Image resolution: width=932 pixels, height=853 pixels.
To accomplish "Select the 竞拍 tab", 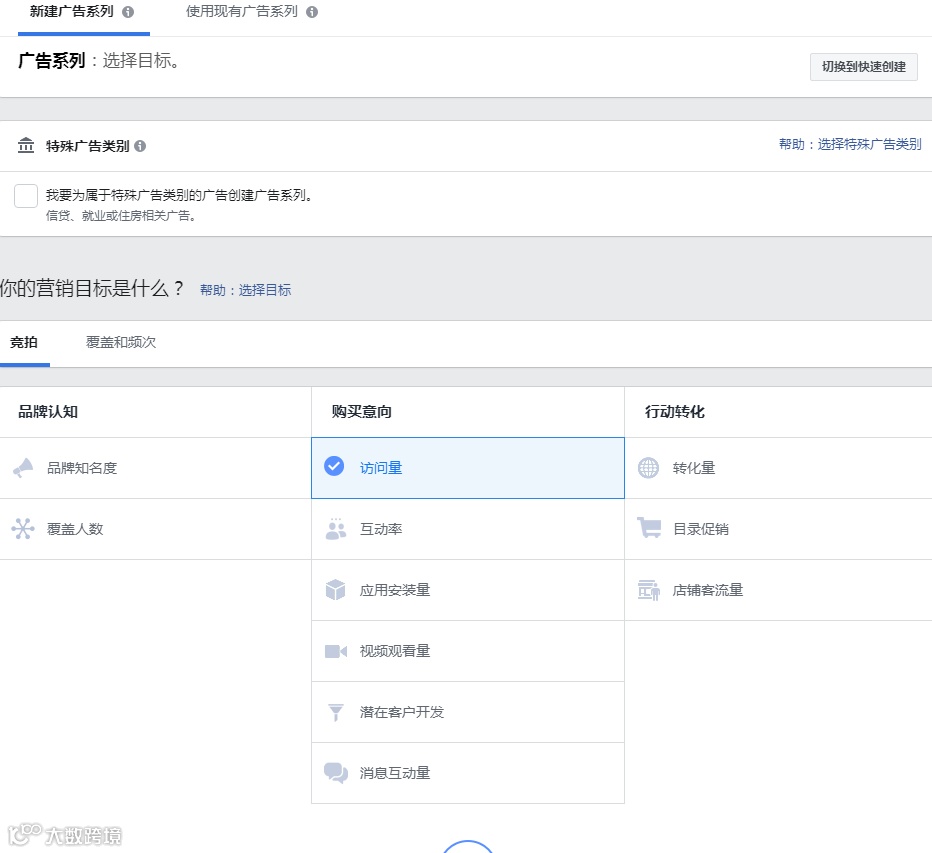I will (x=24, y=342).
